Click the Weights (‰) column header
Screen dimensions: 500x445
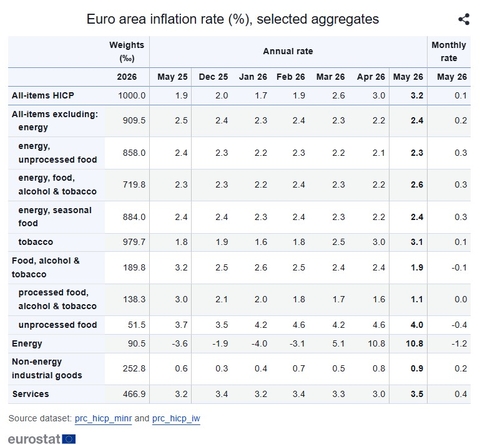pyautogui.click(x=127, y=51)
